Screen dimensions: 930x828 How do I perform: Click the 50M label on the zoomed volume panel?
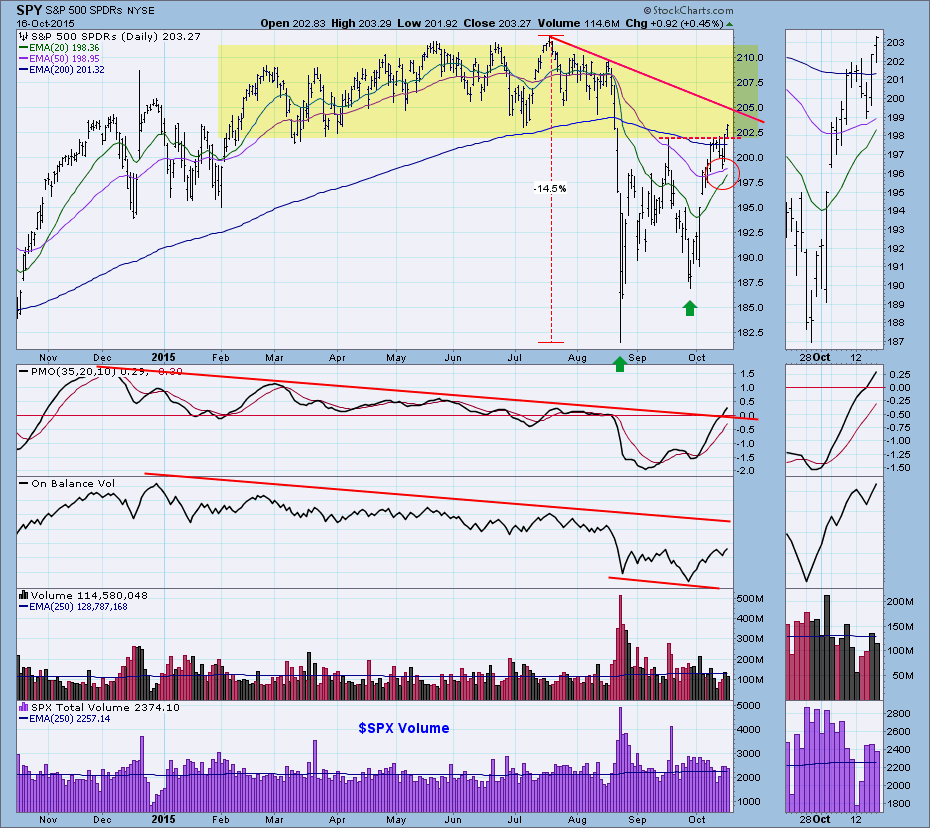click(x=903, y=676)
